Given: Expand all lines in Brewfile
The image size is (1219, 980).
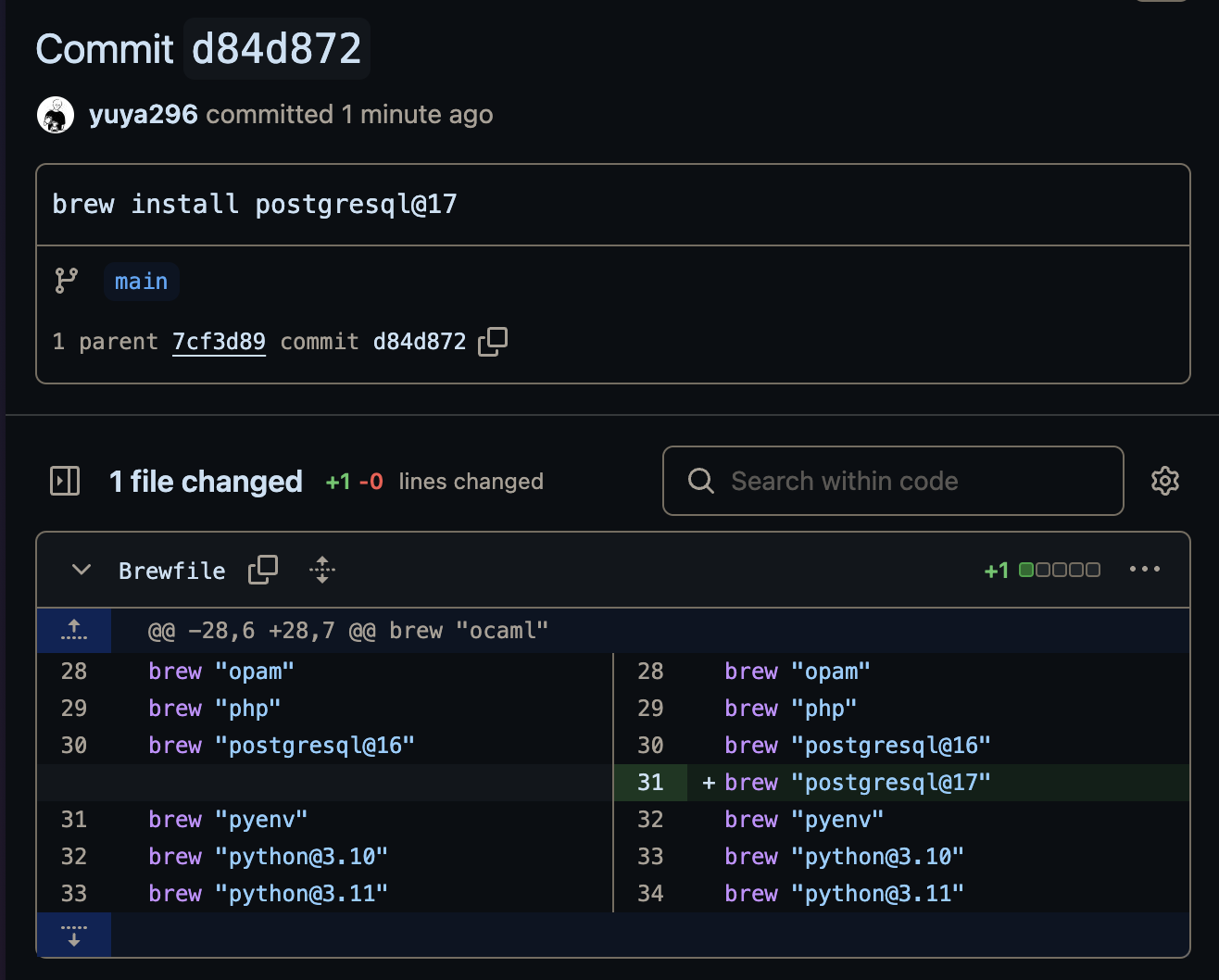Looking at the screenshot, I should 322,570.
